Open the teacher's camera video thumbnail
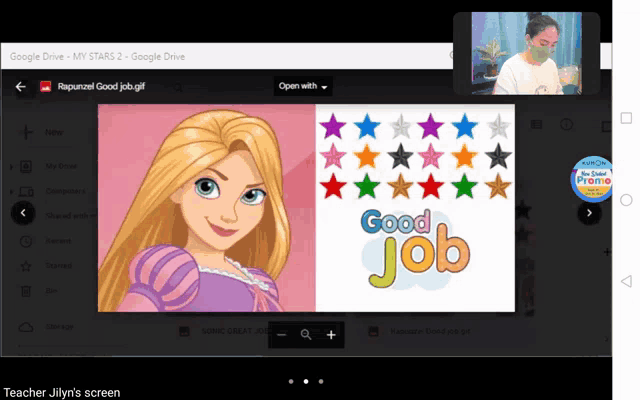 coord(527,53)
